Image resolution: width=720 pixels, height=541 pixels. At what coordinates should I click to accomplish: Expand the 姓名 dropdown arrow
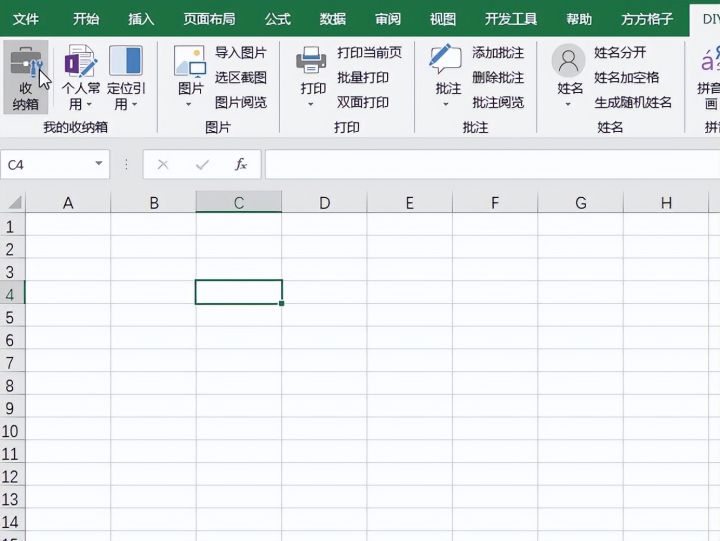(x=568, y=105)
